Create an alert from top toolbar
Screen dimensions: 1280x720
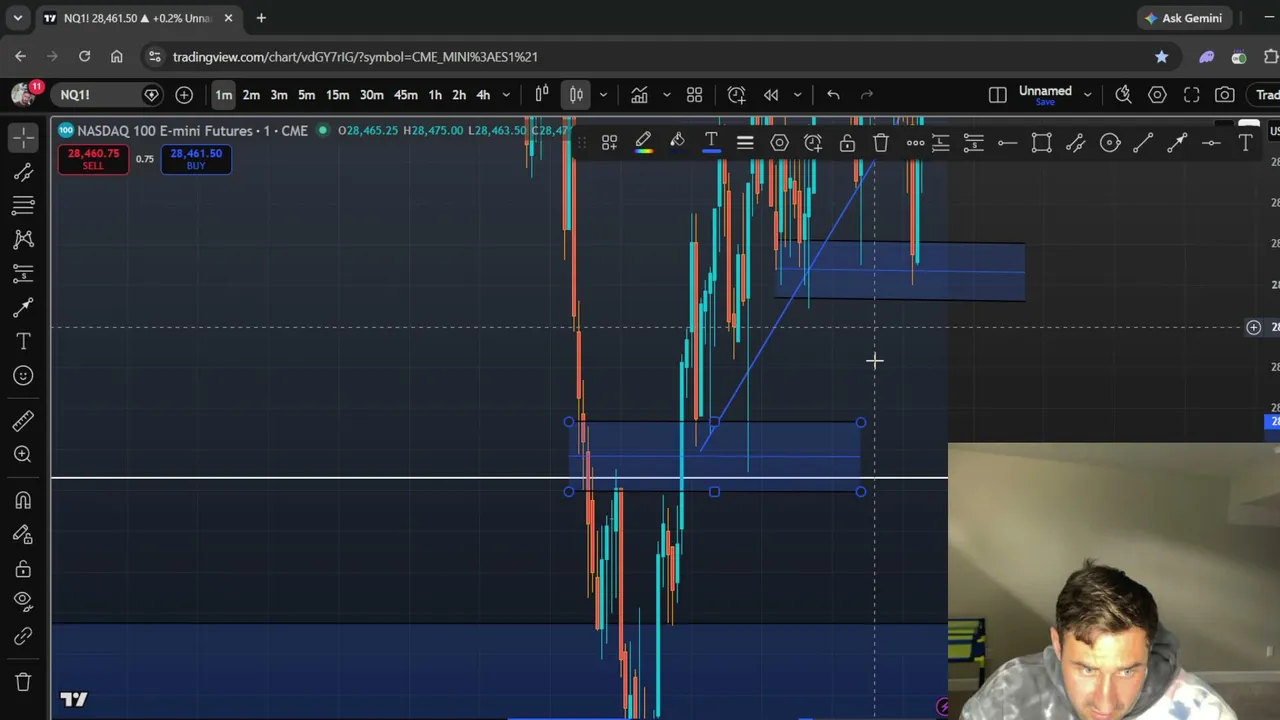click(x=736, y=95)
